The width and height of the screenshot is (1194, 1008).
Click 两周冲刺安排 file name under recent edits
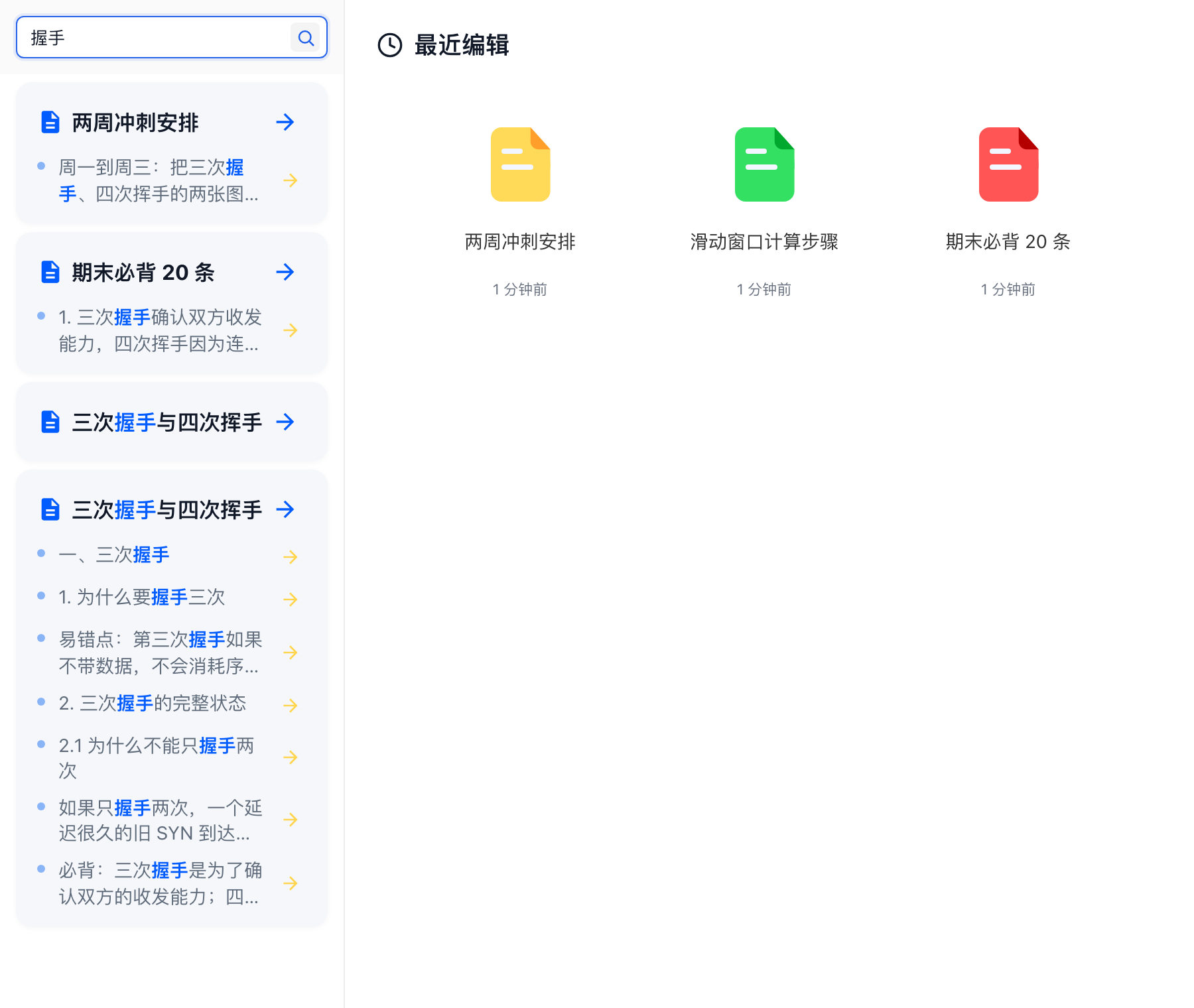point(520,241)
